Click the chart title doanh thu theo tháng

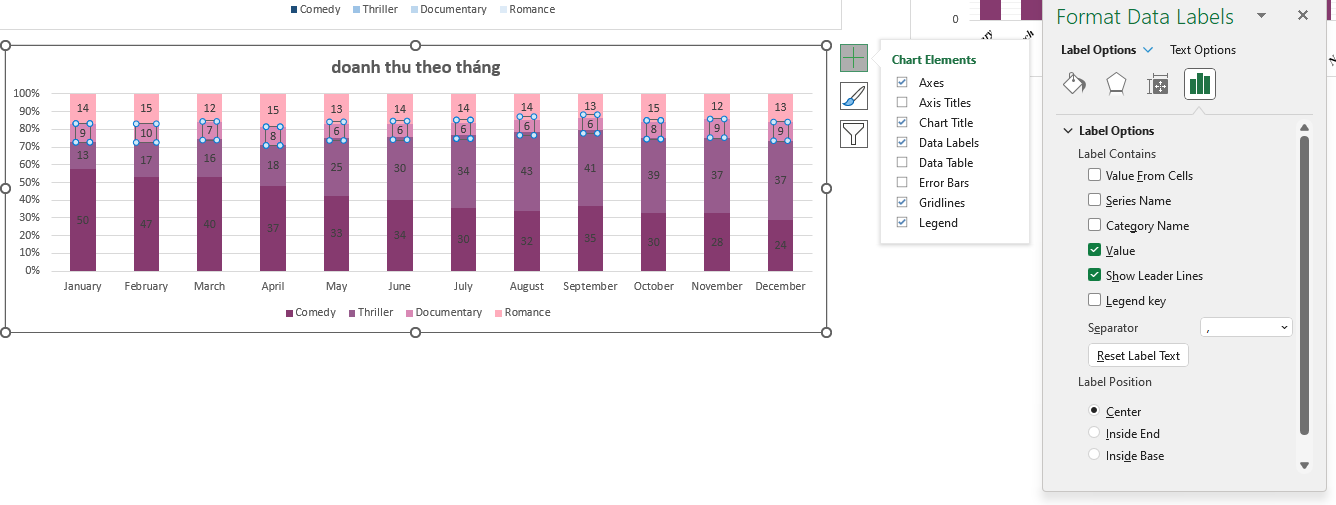click(x=416, y=68)
